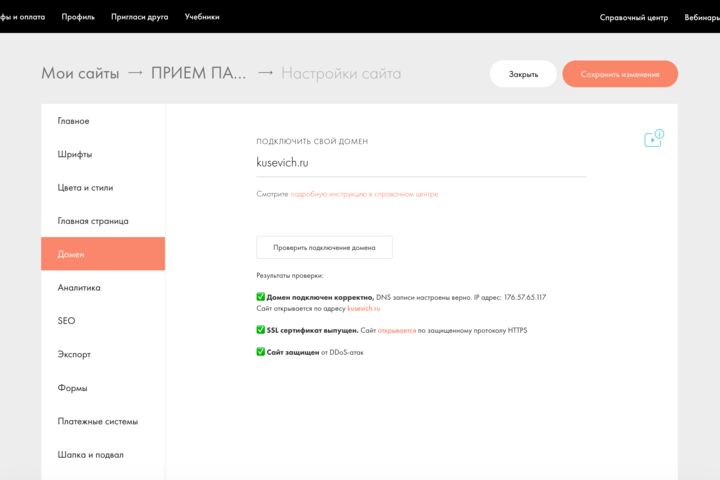Image resolution: width=720 pixels, height=480 pixels.
Task: Open the video help icon
Action: tap(654, 138)
